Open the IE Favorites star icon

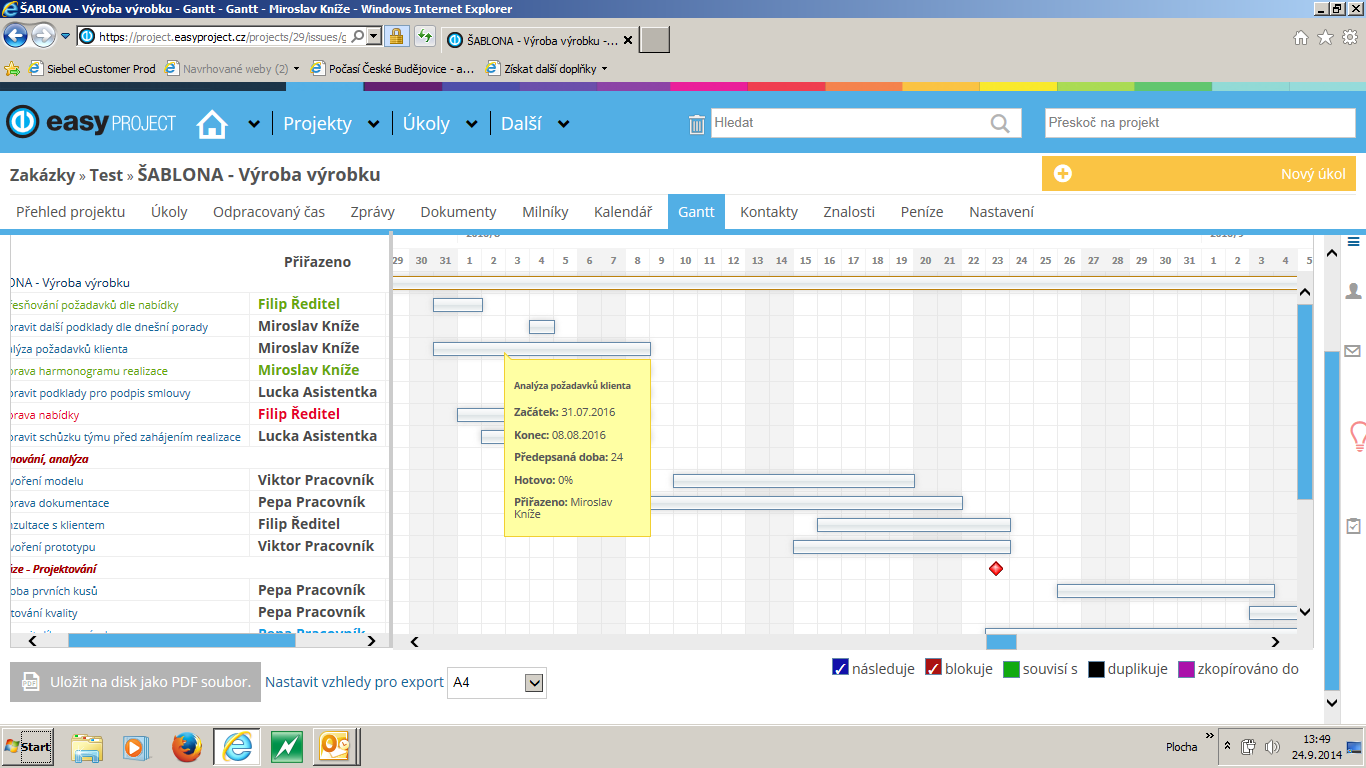[1325, 37]
